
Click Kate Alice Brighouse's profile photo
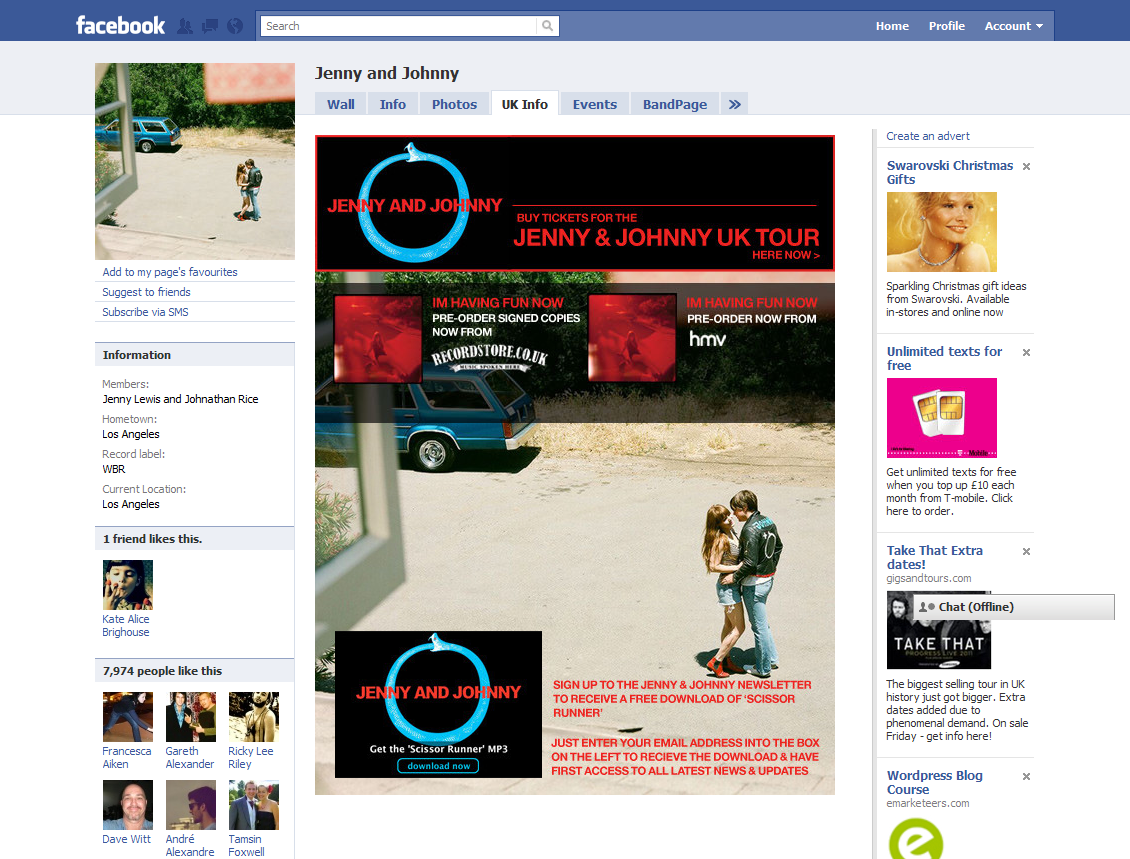click(128, 585)
